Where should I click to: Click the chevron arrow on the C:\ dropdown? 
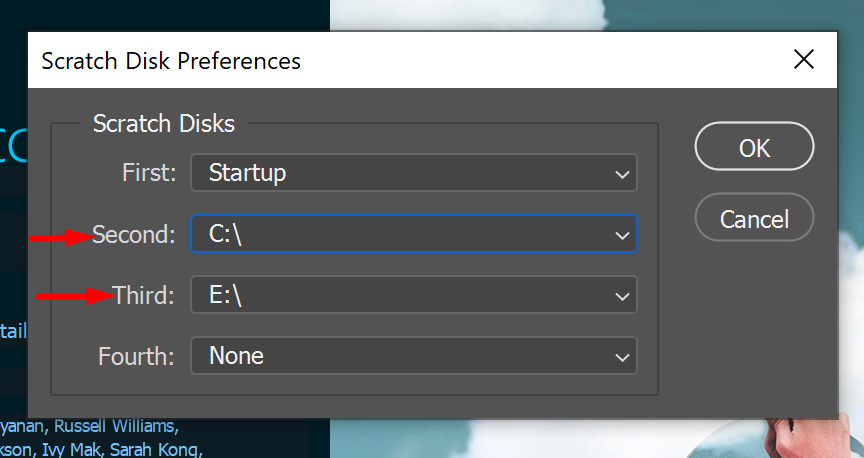[x=623, y=236]
